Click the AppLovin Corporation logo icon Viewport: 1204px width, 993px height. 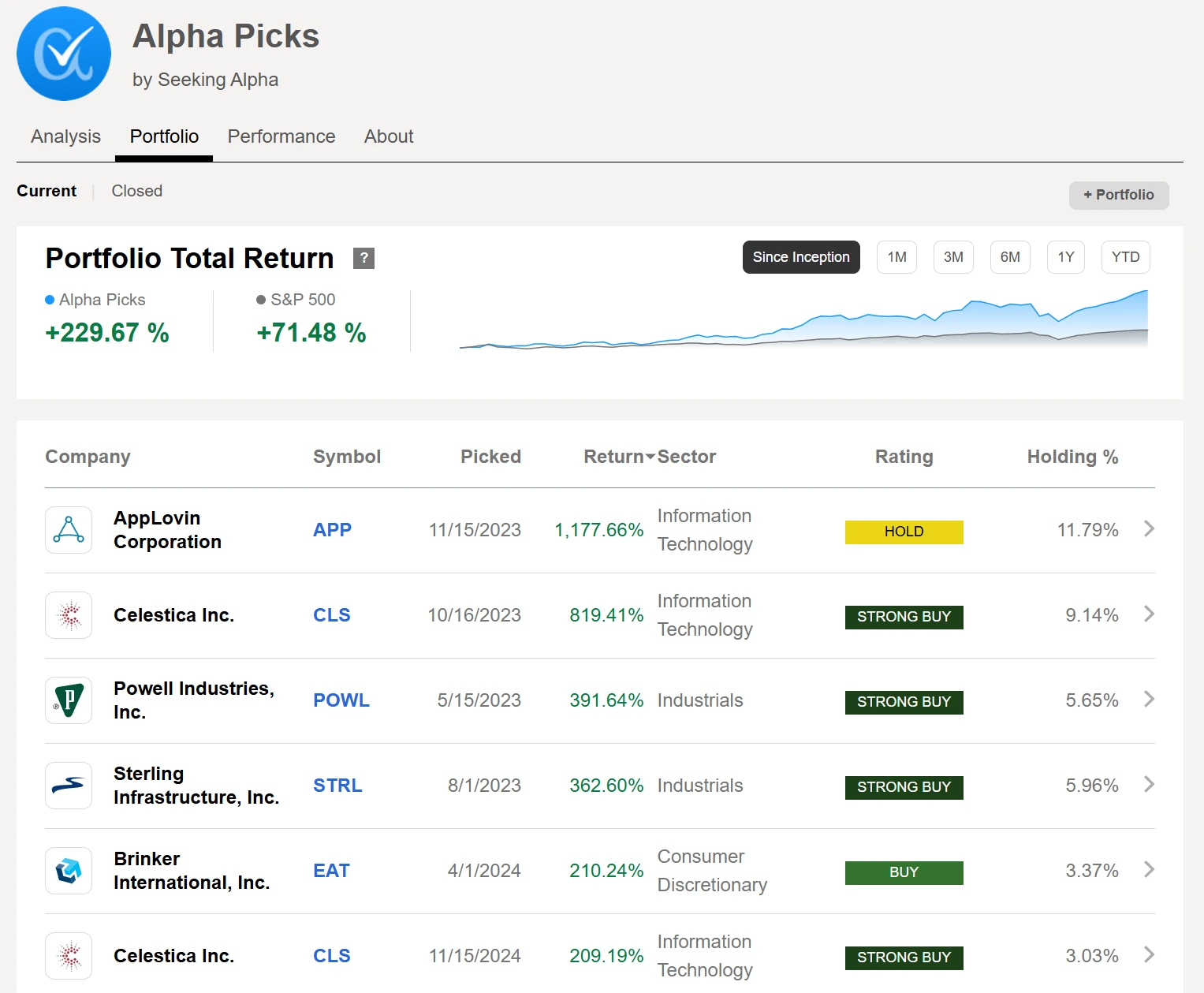point(69,530)
